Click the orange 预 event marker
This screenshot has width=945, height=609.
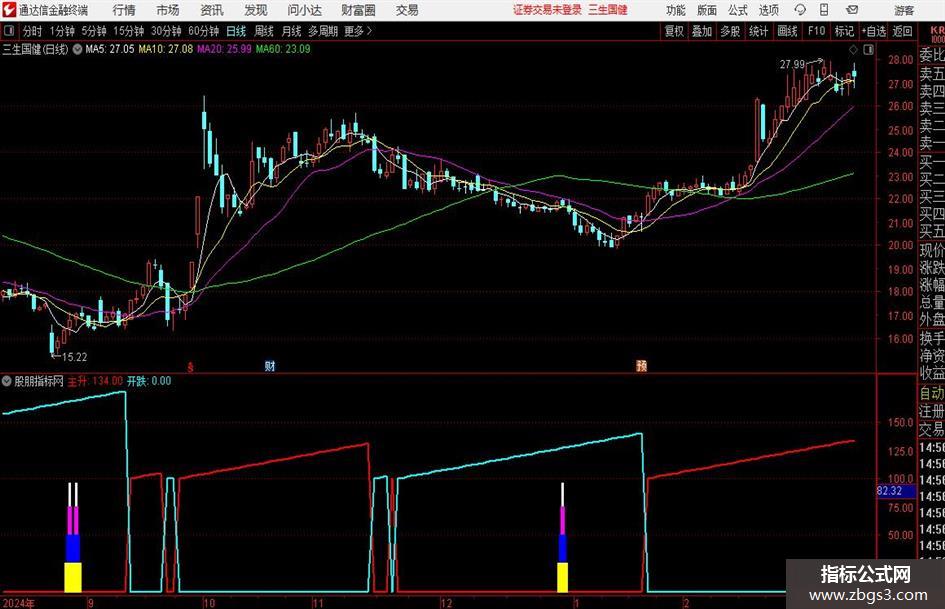pos(641,366)
